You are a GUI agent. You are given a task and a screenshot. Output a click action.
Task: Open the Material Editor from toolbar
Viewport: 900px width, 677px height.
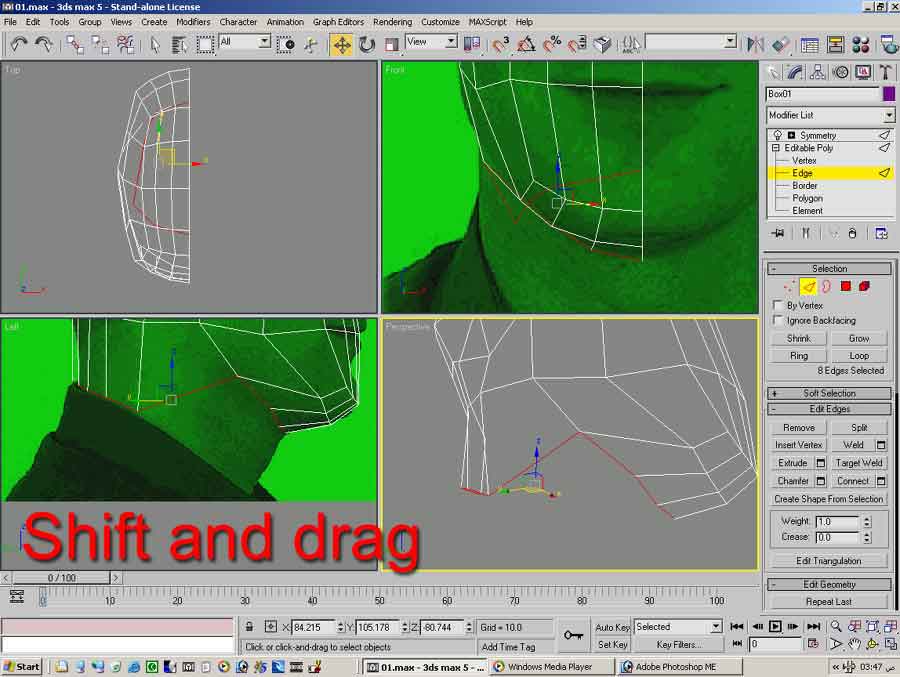click(x=860, y=44)
